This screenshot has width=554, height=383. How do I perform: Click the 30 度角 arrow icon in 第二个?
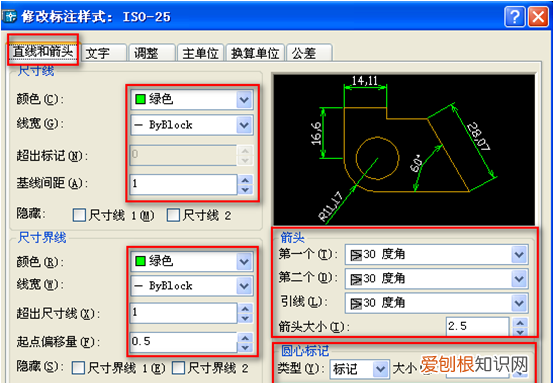356,279
